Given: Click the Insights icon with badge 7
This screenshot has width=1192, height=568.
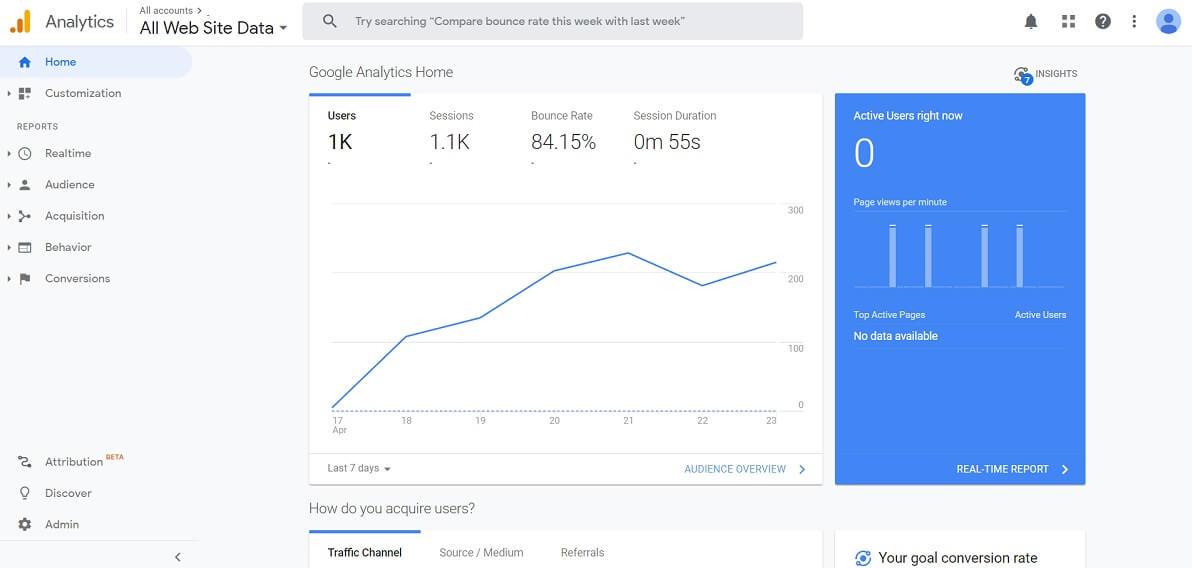Looking at the screenshot, I should point(1022,75).
